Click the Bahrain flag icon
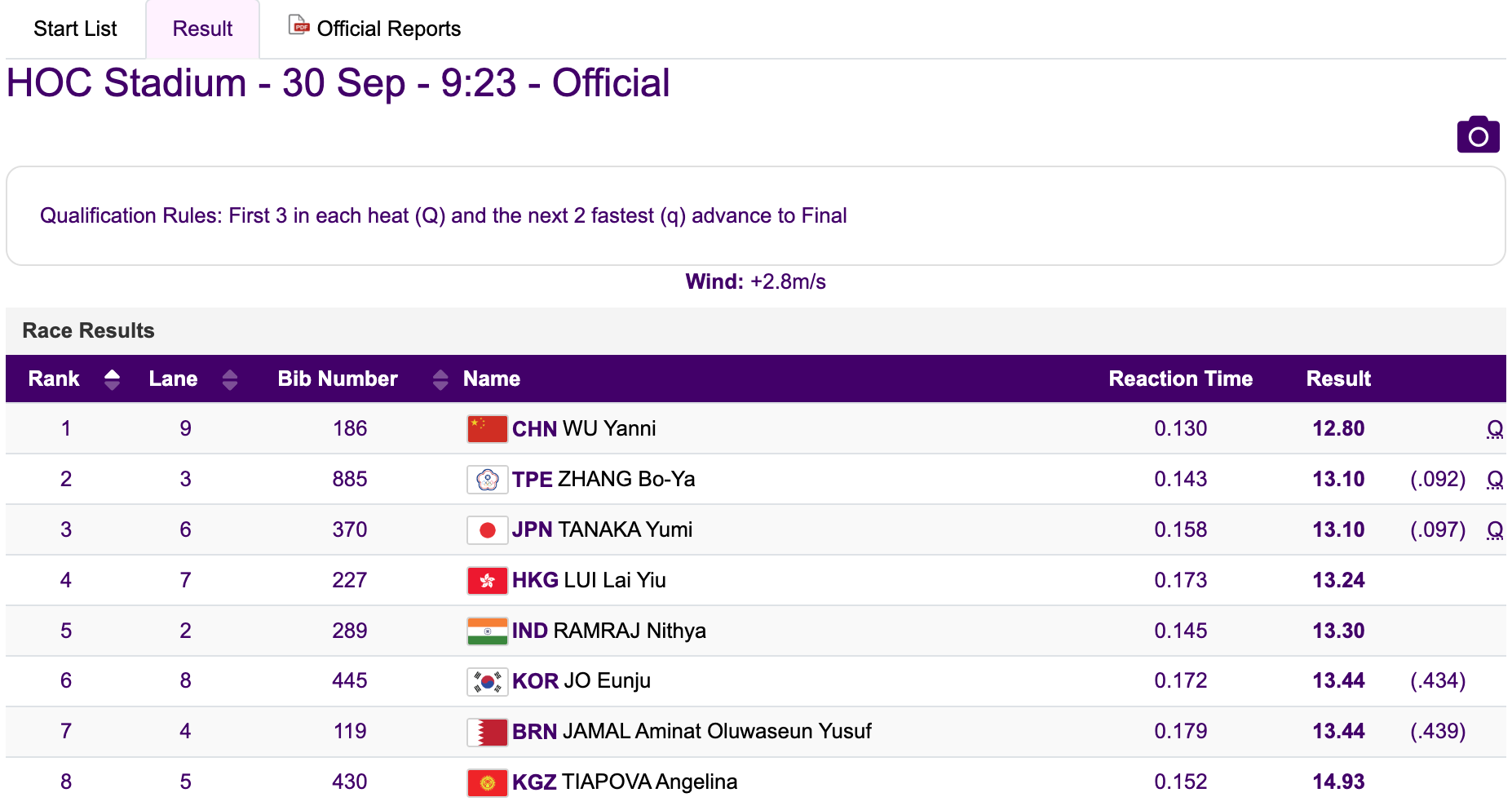 tap(487, 732)
